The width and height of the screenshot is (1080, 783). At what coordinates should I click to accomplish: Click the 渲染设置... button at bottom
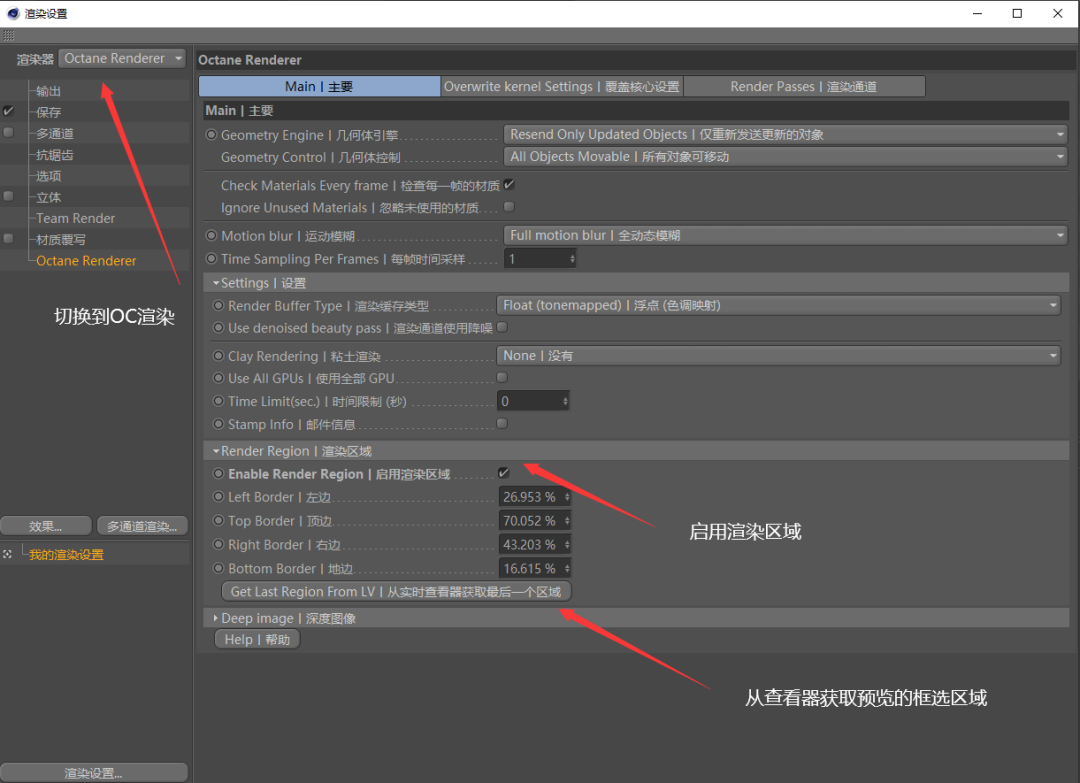[x=94, y=773]
